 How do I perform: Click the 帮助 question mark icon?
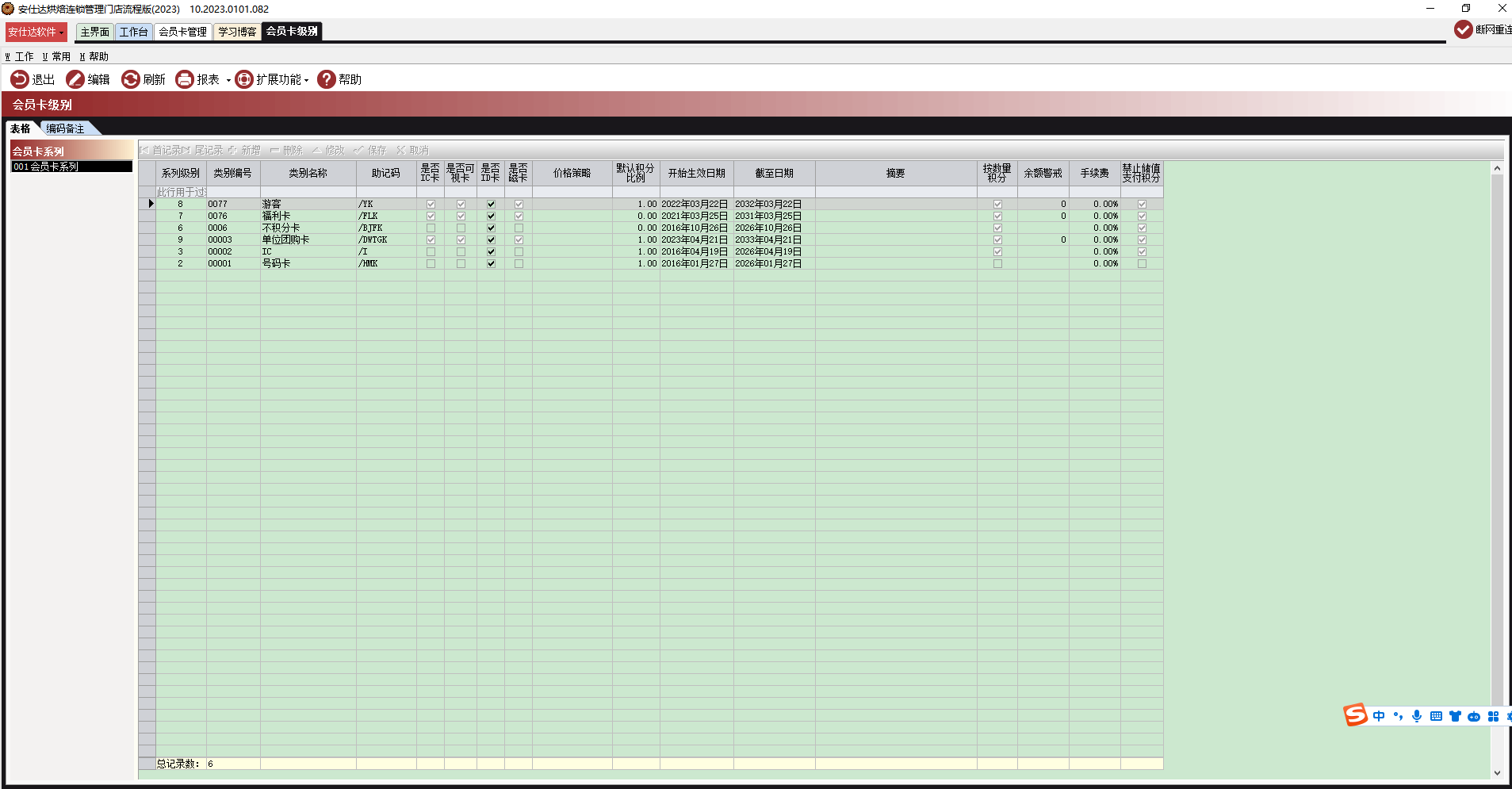tap(327, 79)
